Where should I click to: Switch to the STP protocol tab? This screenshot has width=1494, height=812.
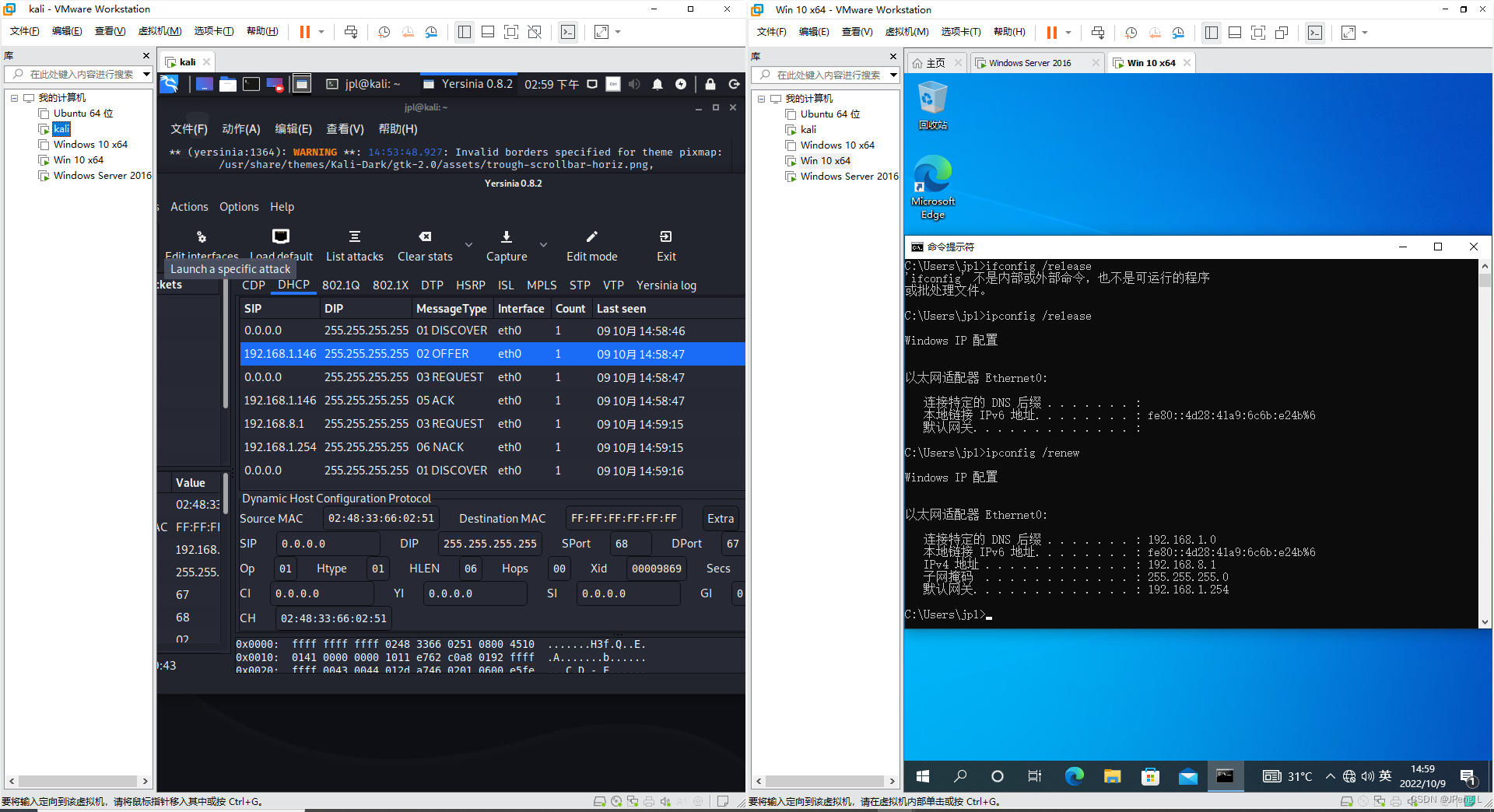580,285
